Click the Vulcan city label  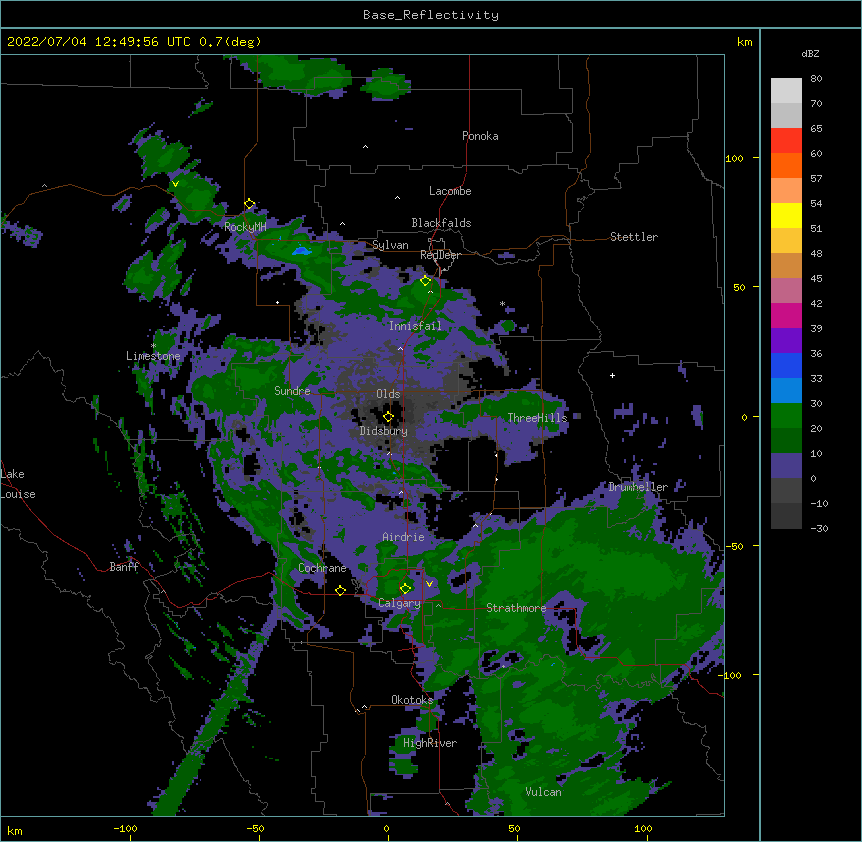[543, 792]
